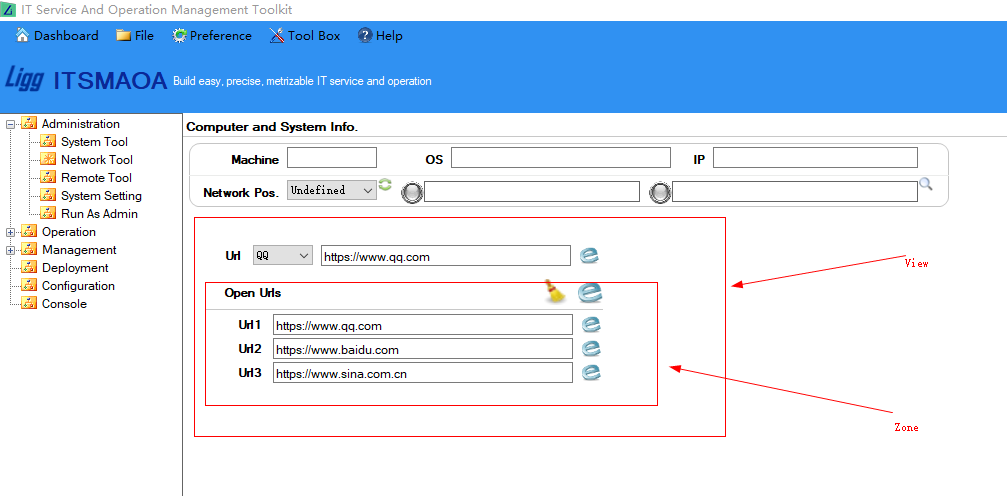Click the Ligg ITSMAOA logo

[x=87, y=80]
